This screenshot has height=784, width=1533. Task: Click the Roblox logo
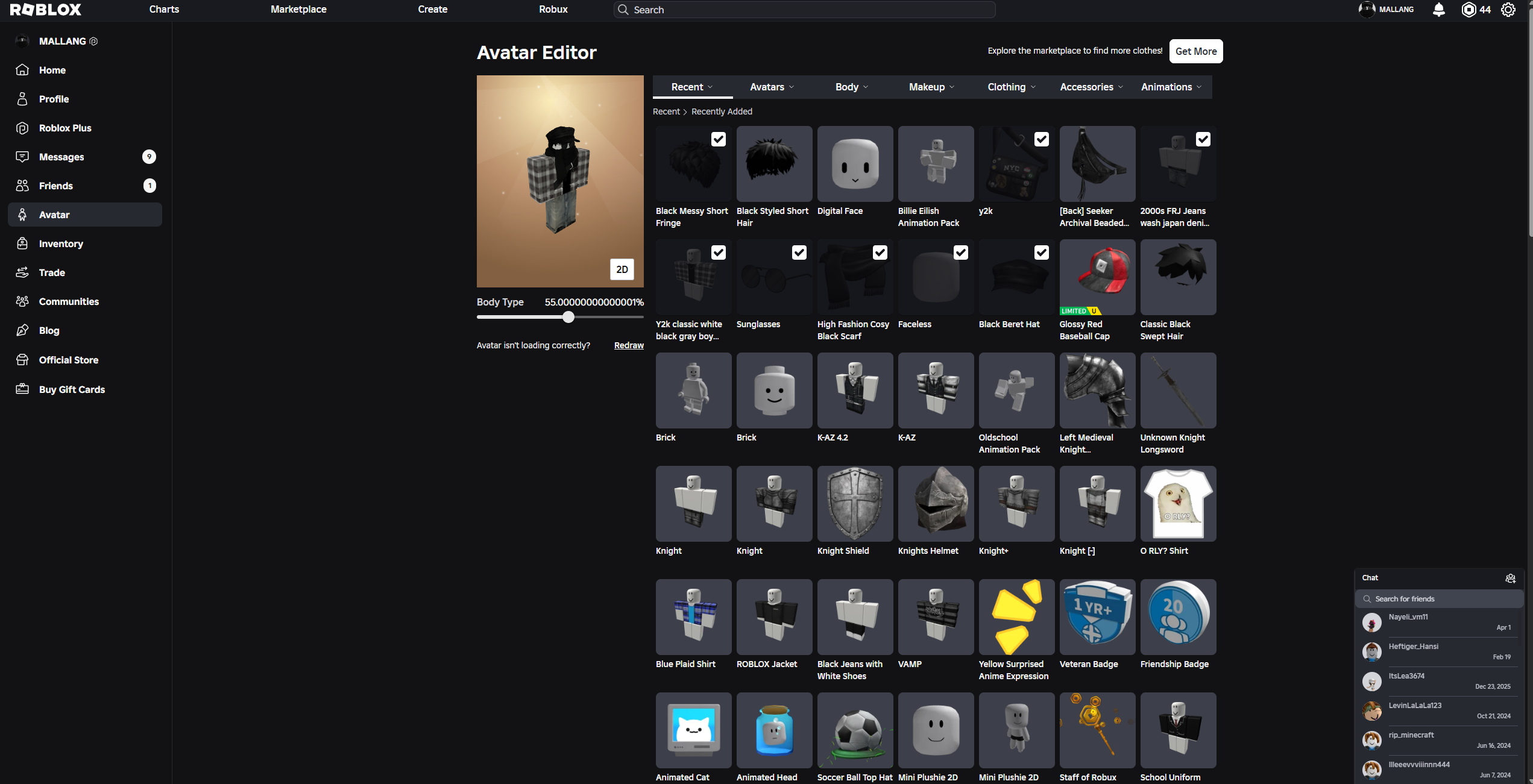tap(46, 10)
